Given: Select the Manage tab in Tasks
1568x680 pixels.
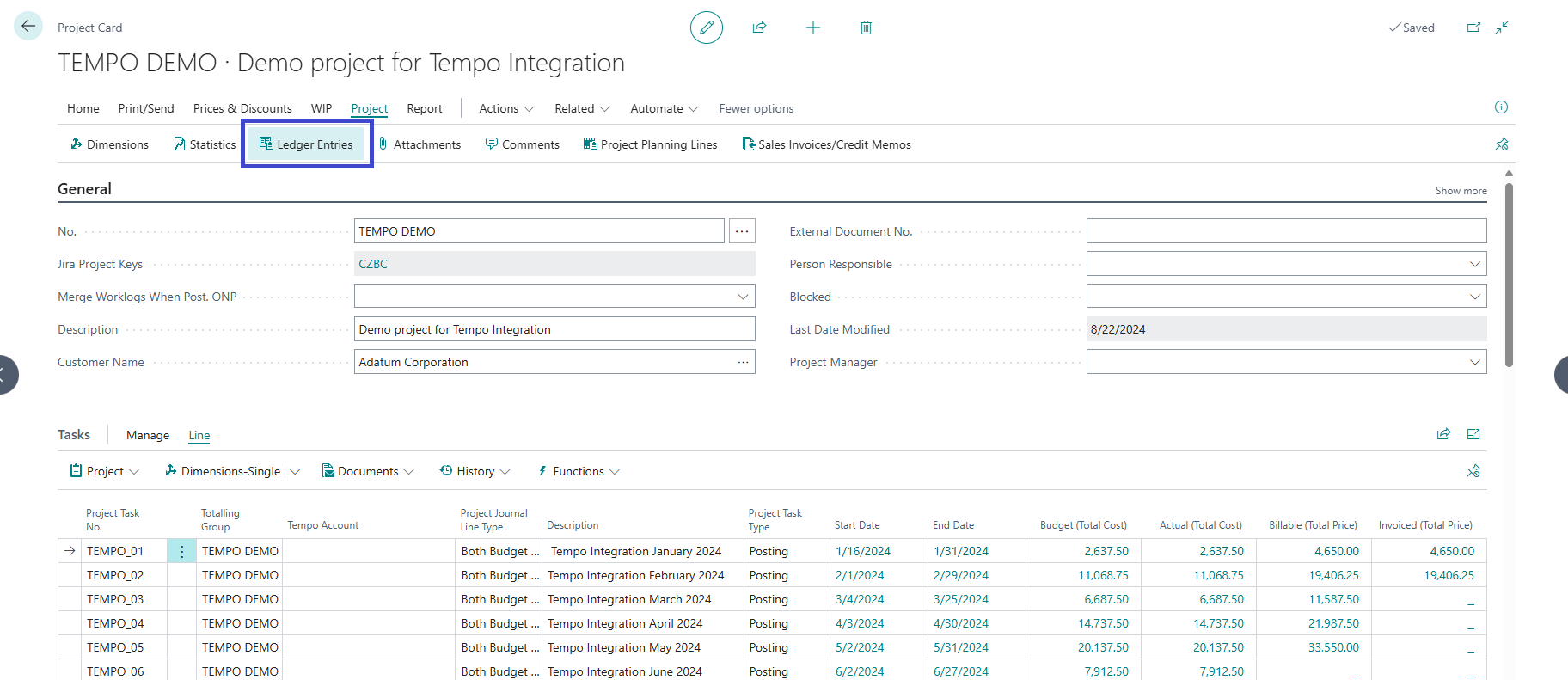Looking at the screenshot, I should [x=148, y=435].
